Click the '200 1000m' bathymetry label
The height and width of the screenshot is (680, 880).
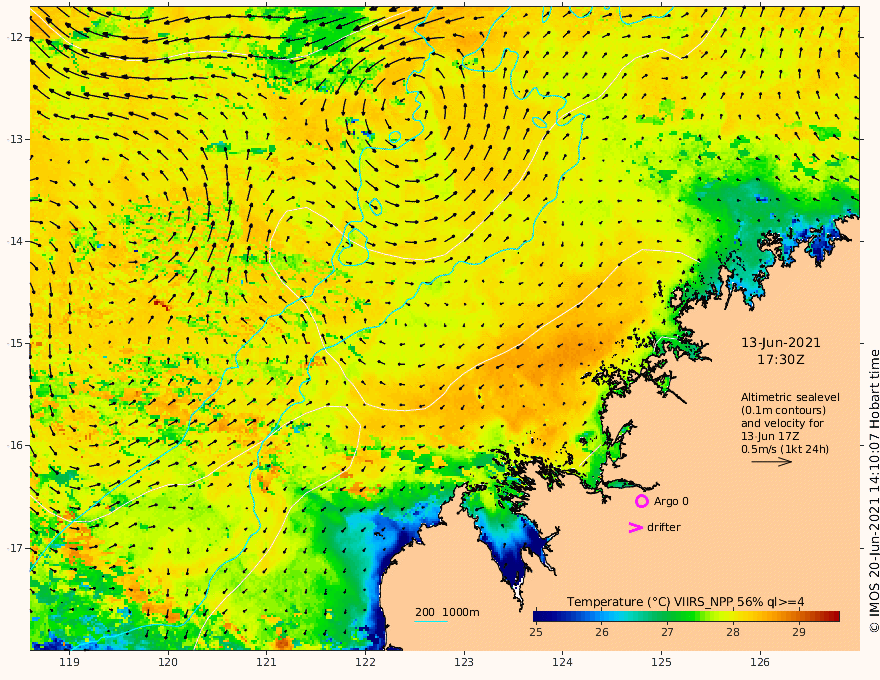tap(447, 612)
